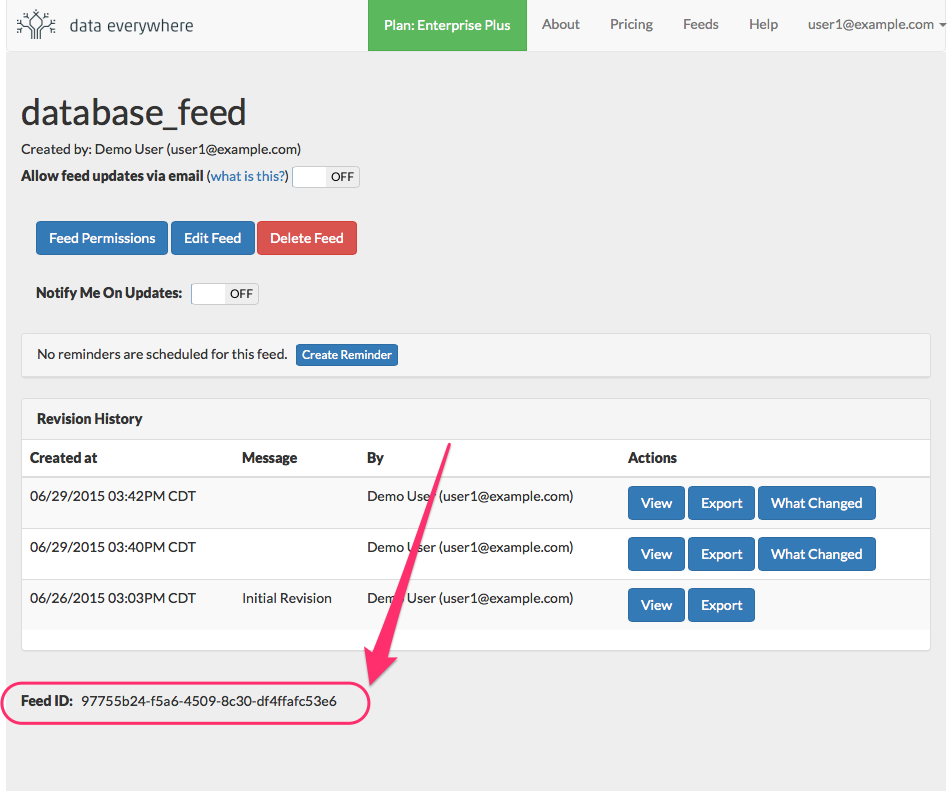Click the Edit Feed button

[213, 238]
